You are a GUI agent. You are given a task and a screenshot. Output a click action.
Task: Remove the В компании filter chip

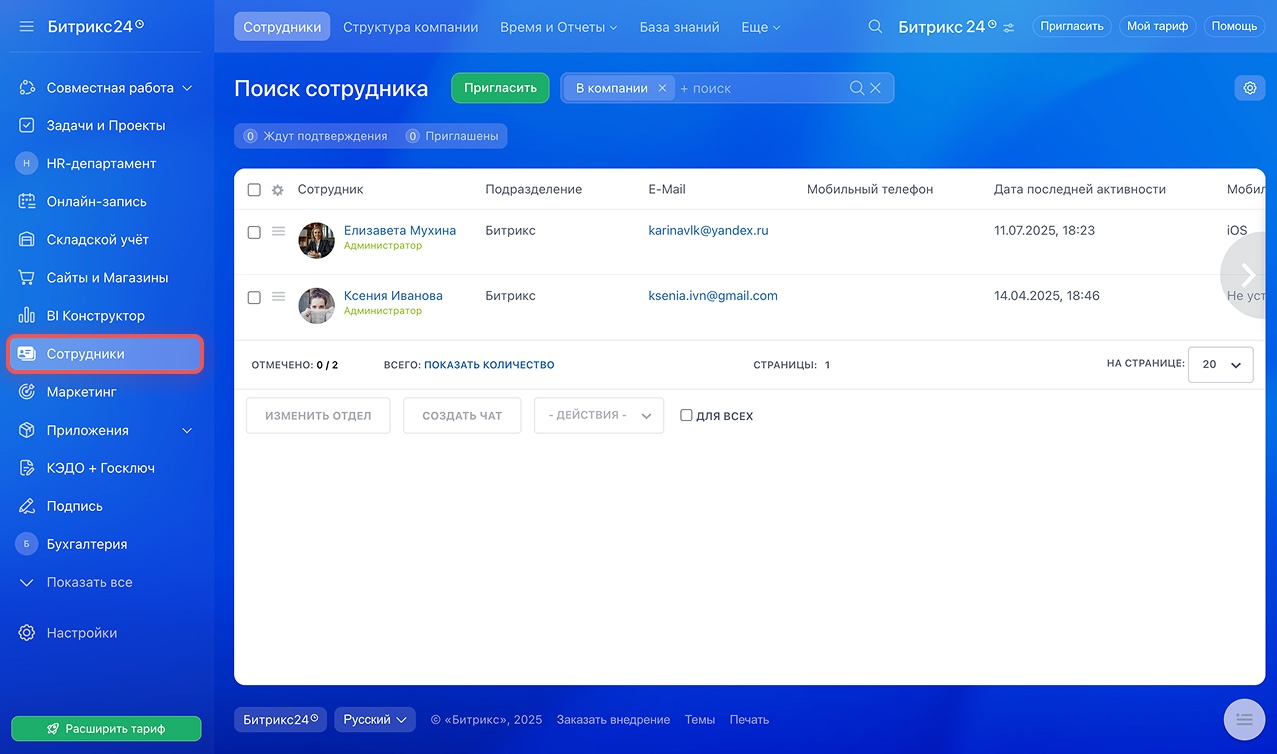pos(662,88)
